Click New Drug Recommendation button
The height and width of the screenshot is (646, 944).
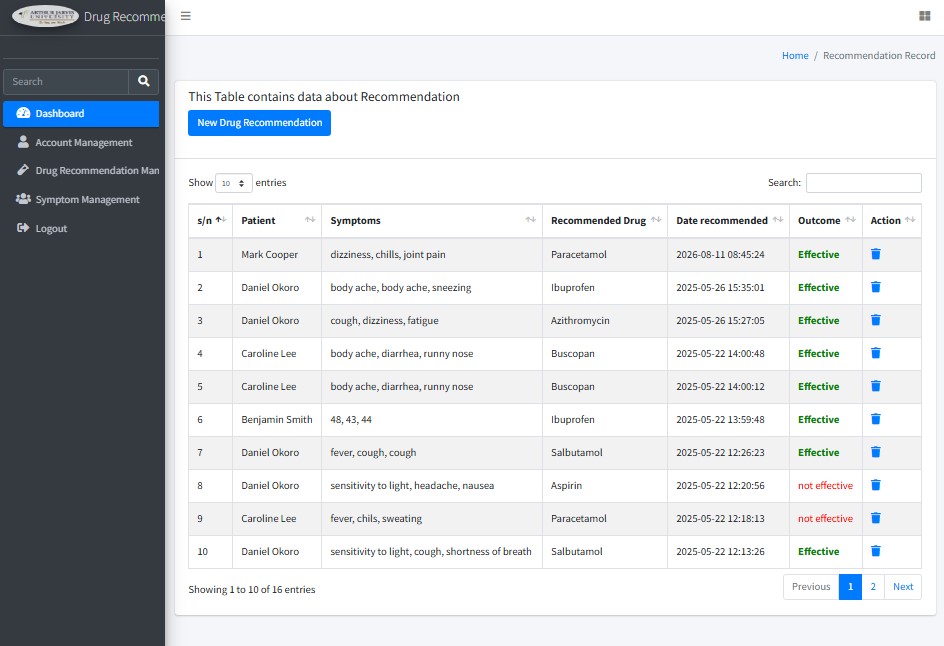click(x=259, y=123)
